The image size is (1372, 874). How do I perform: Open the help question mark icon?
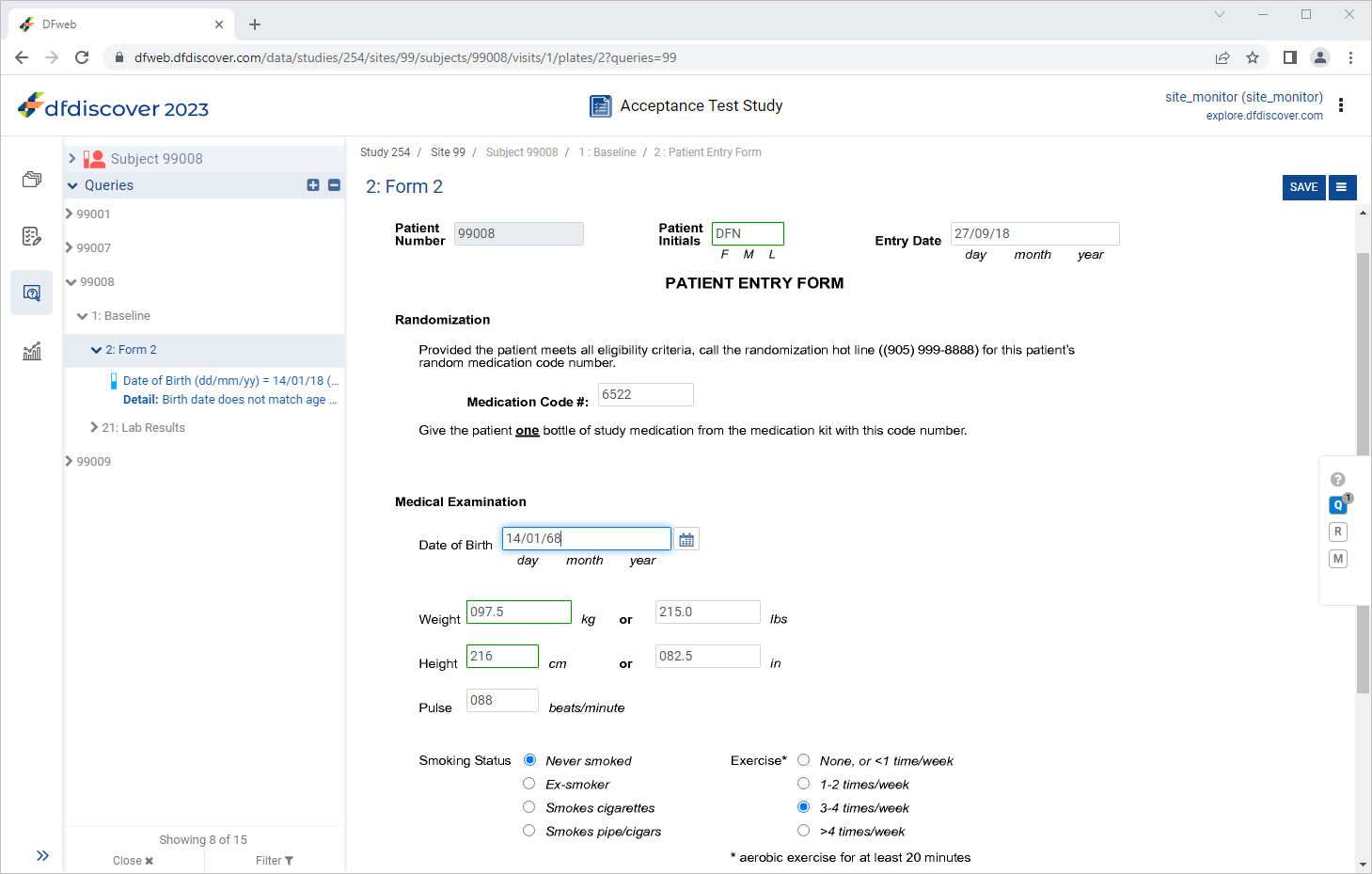coord(1338,480)
